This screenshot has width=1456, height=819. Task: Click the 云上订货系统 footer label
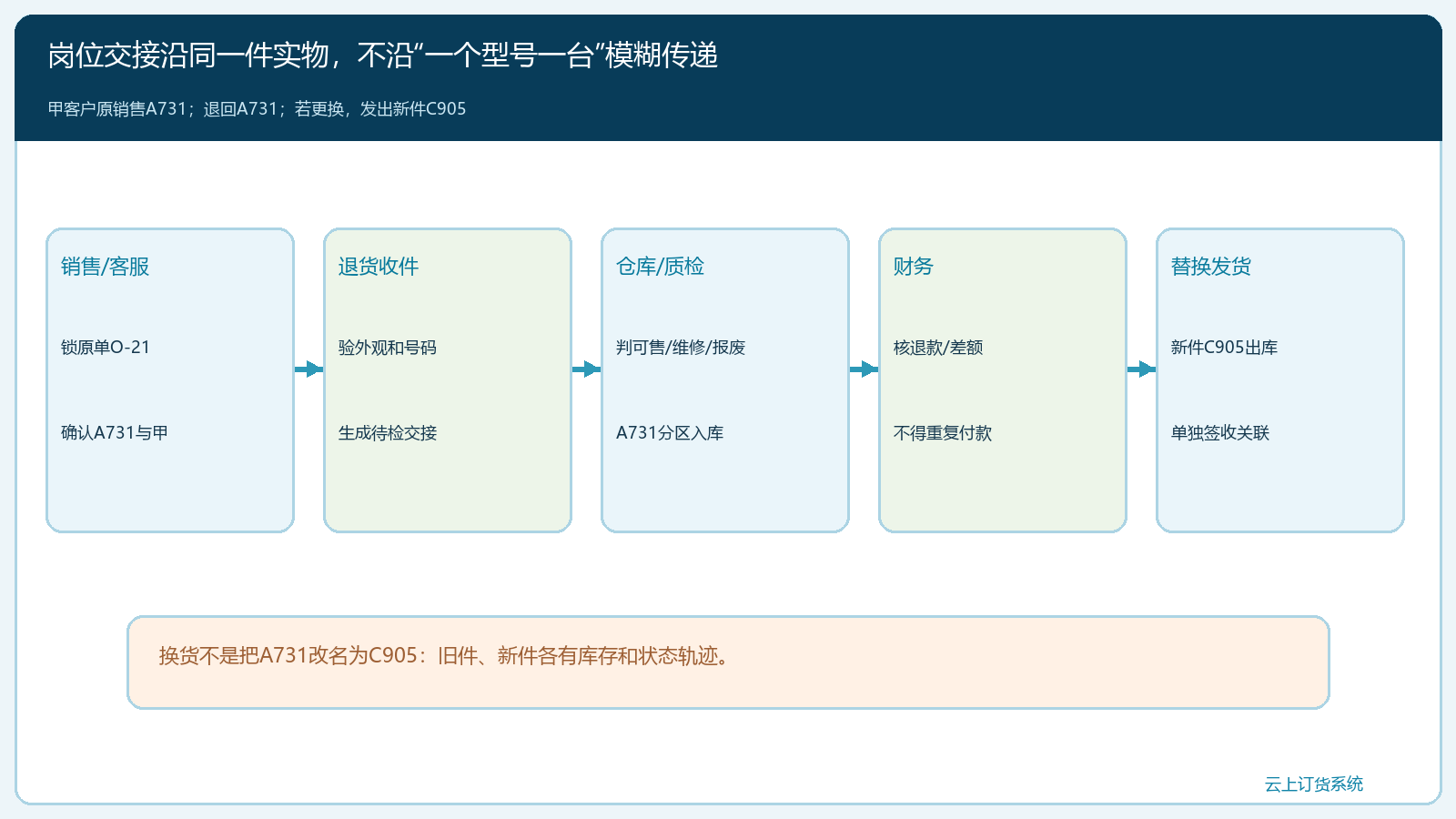coord(1314,784)
